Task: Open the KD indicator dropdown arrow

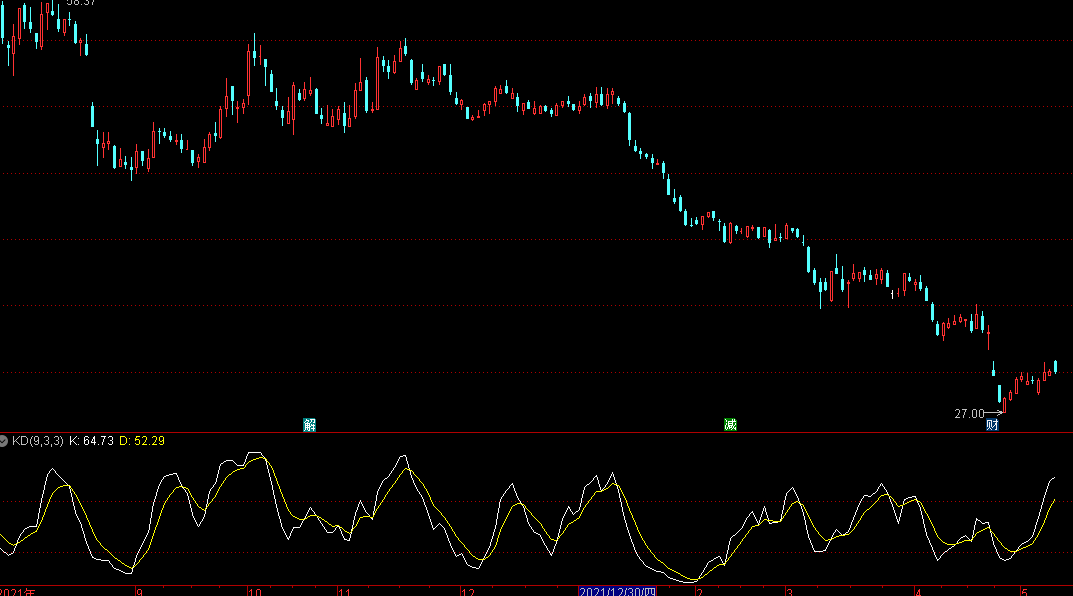Action: click(x=3, y=441)
